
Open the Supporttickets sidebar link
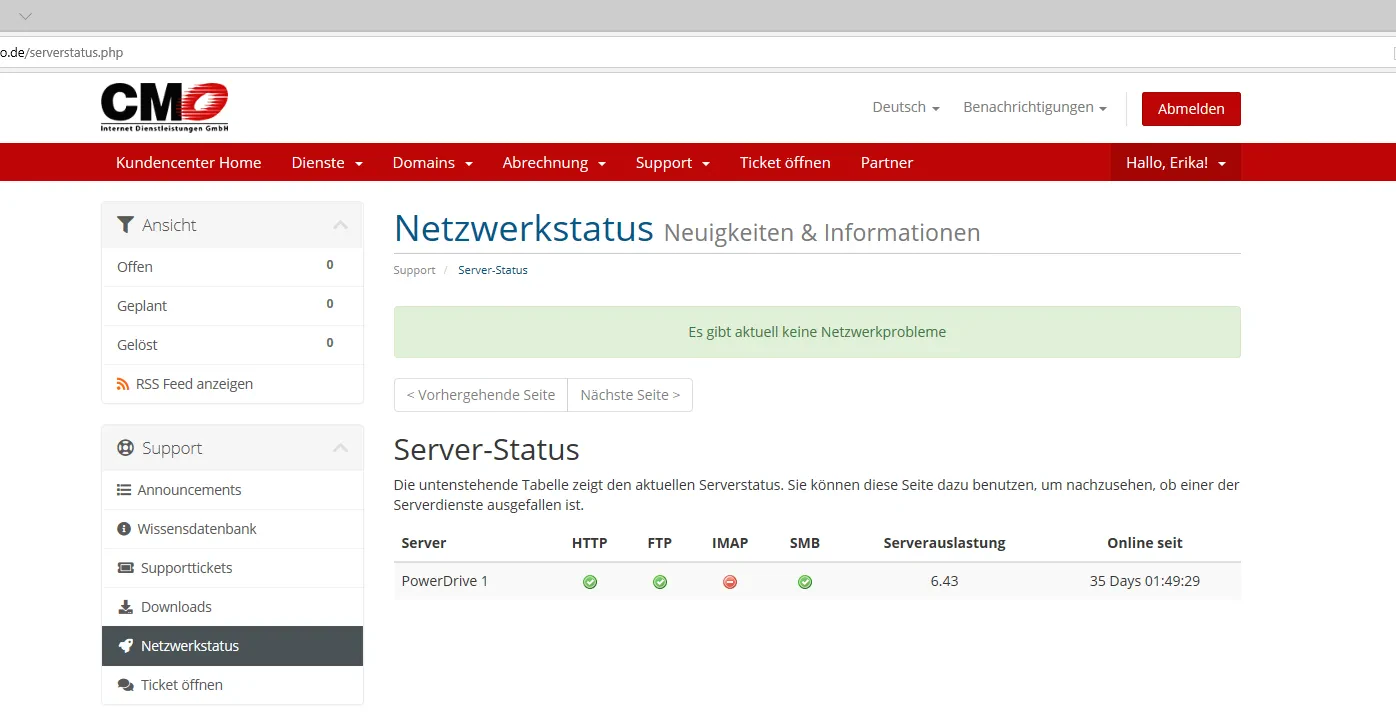(x=232, y=568)
